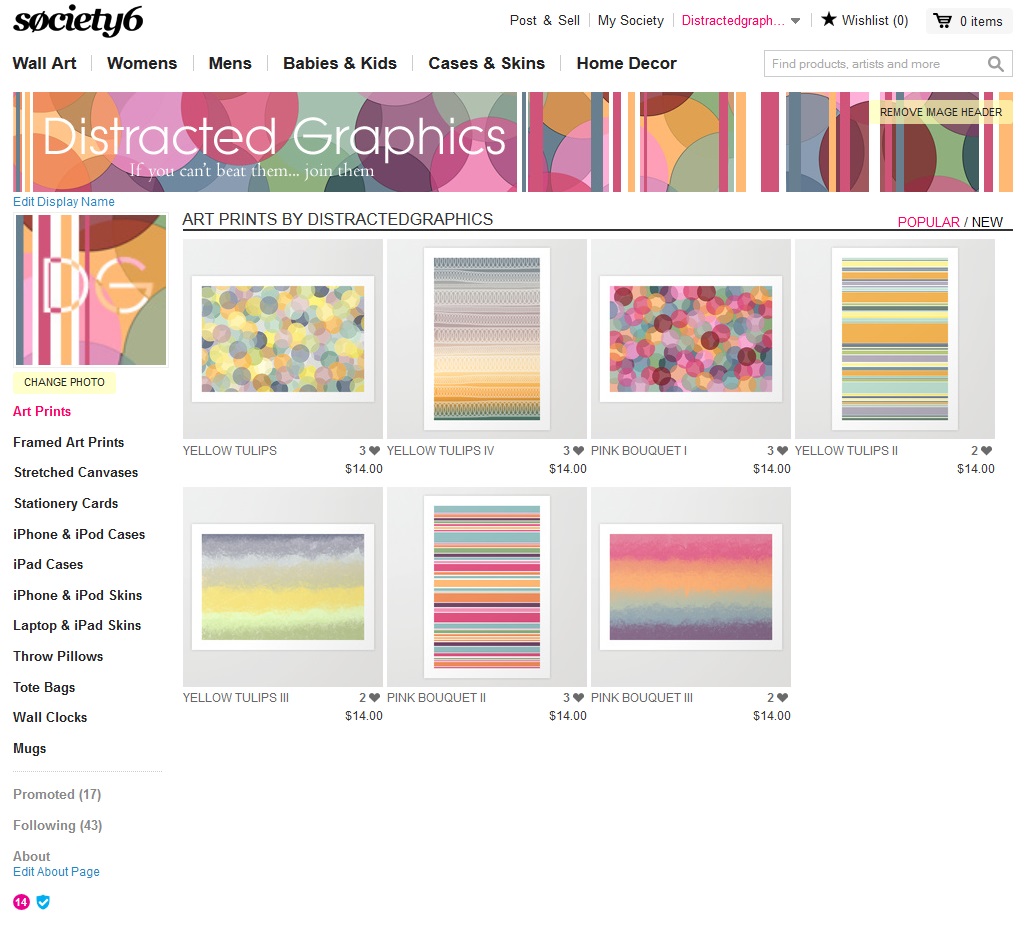Open the Yellow Tulips III print thumbnail

(283, 587)
